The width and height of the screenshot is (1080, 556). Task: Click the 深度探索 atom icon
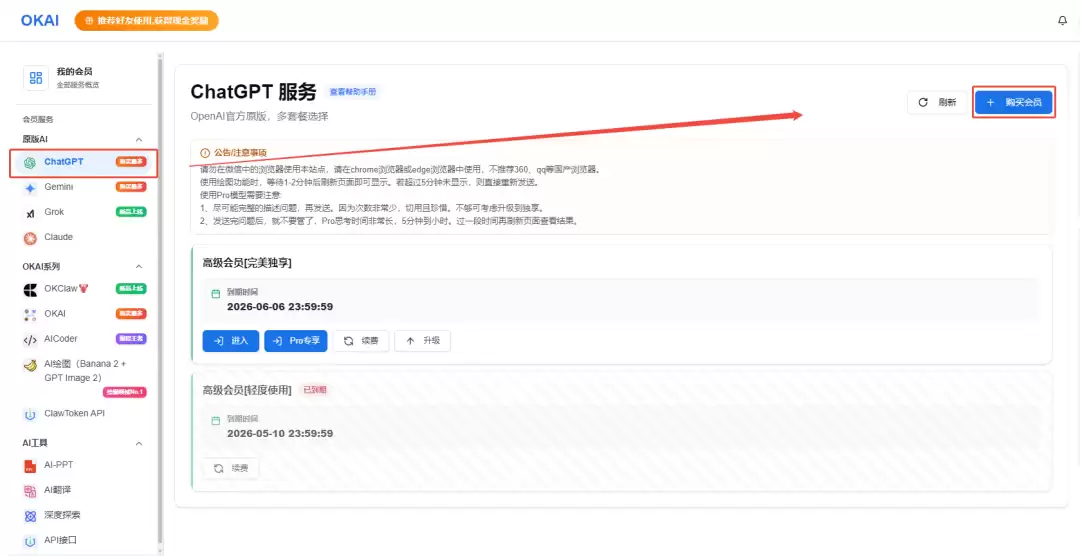click(x=30, y=516)
